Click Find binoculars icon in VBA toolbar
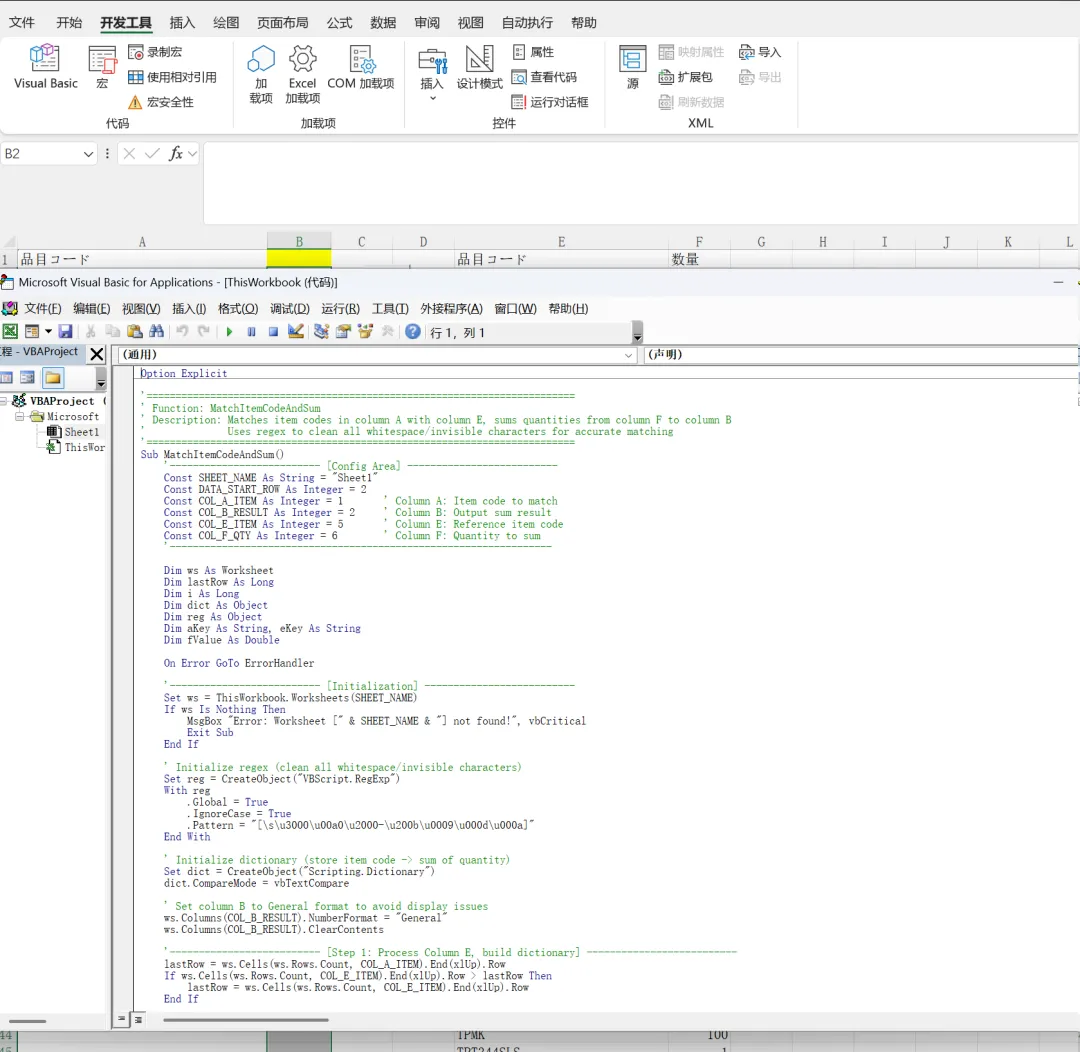 [x=156, y=331]
